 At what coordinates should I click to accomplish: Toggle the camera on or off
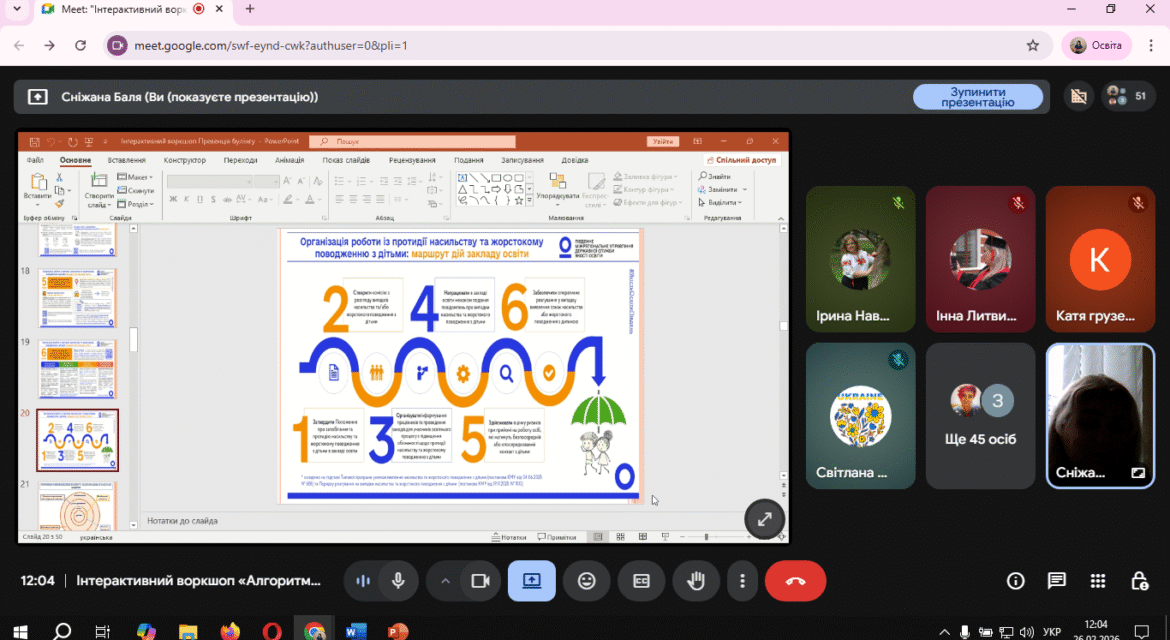point(480,580)
